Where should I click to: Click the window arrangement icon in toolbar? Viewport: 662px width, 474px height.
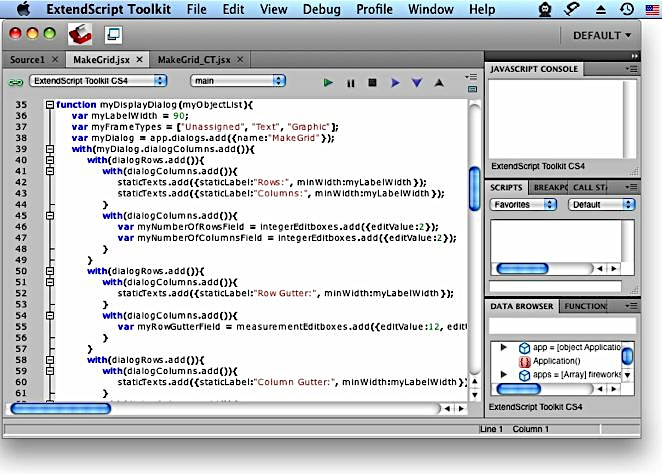pos(113,35)
